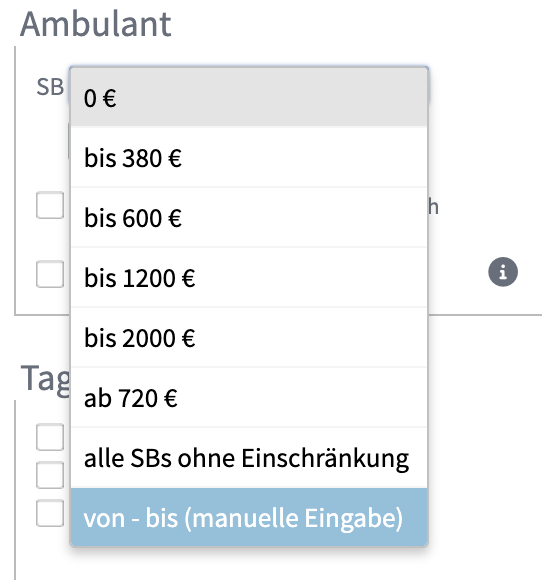Screen dimensions: 556x580
Task: Click the partially hidden Tag section heading
Action: pos(45,378)
